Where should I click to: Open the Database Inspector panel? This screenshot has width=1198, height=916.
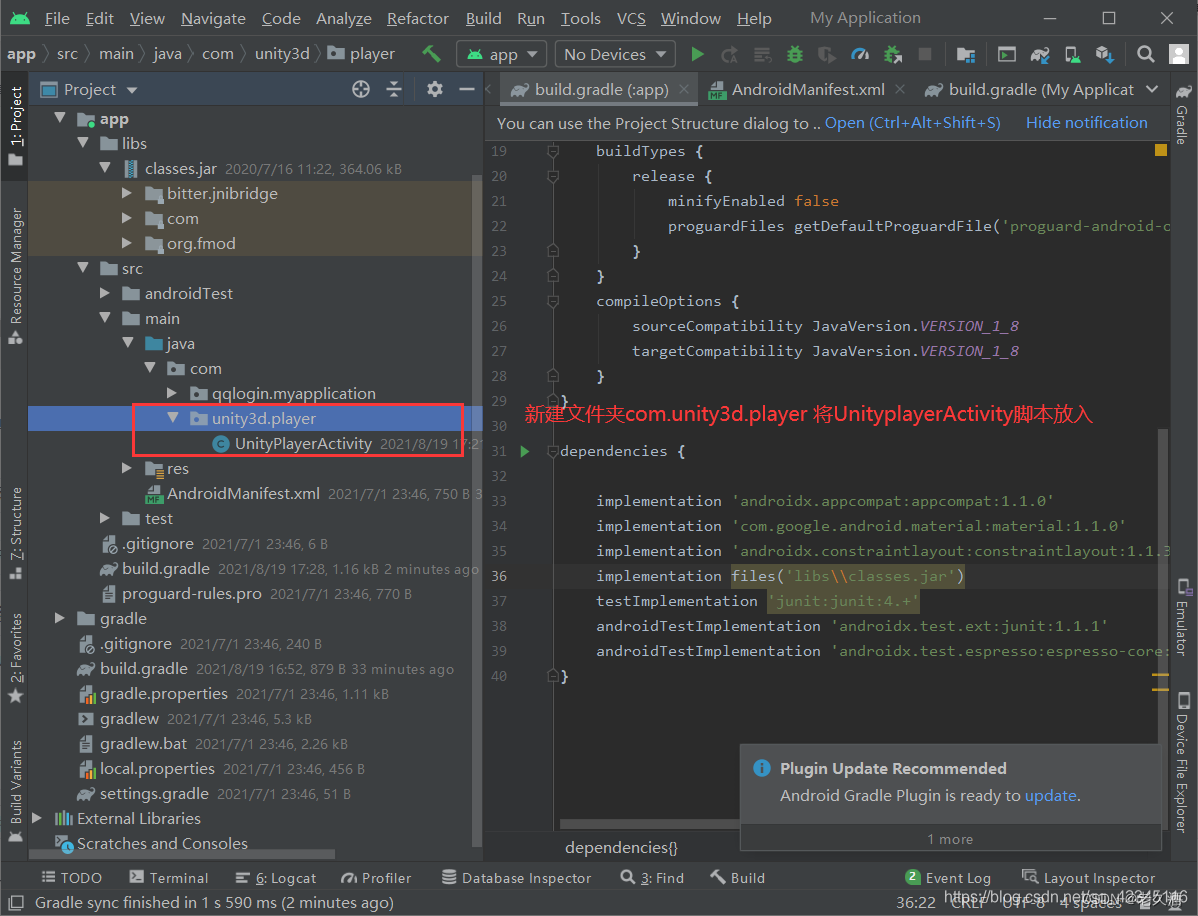[x=516, y=877]
